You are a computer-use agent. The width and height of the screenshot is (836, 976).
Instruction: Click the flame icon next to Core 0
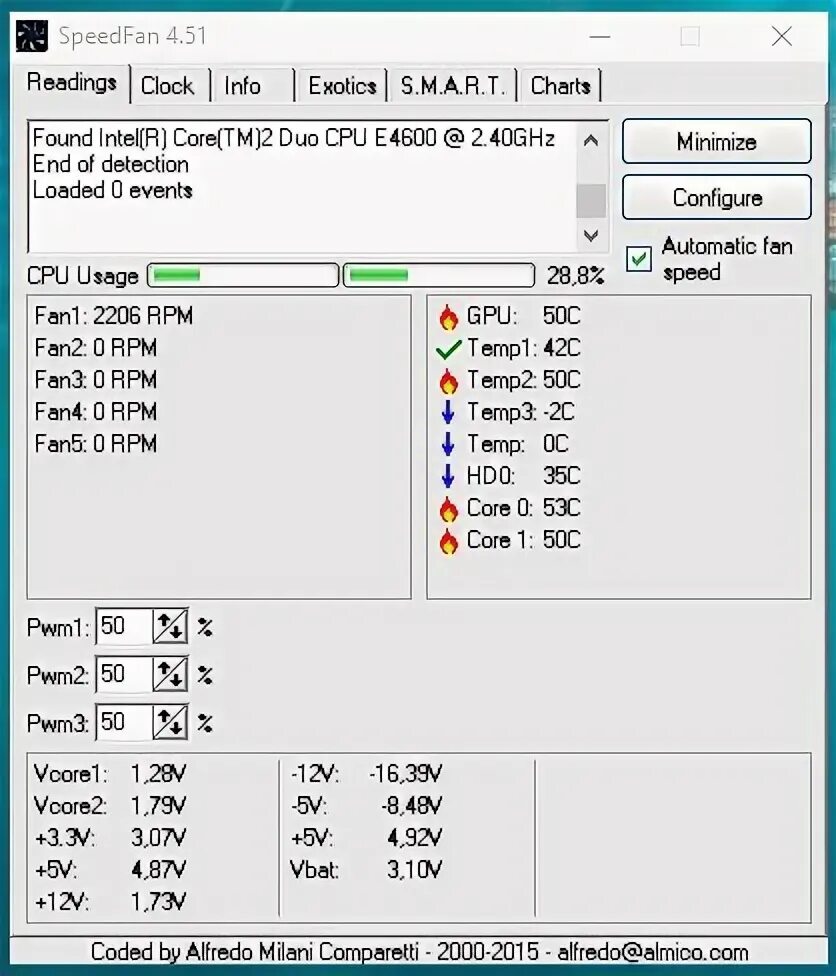448,509
